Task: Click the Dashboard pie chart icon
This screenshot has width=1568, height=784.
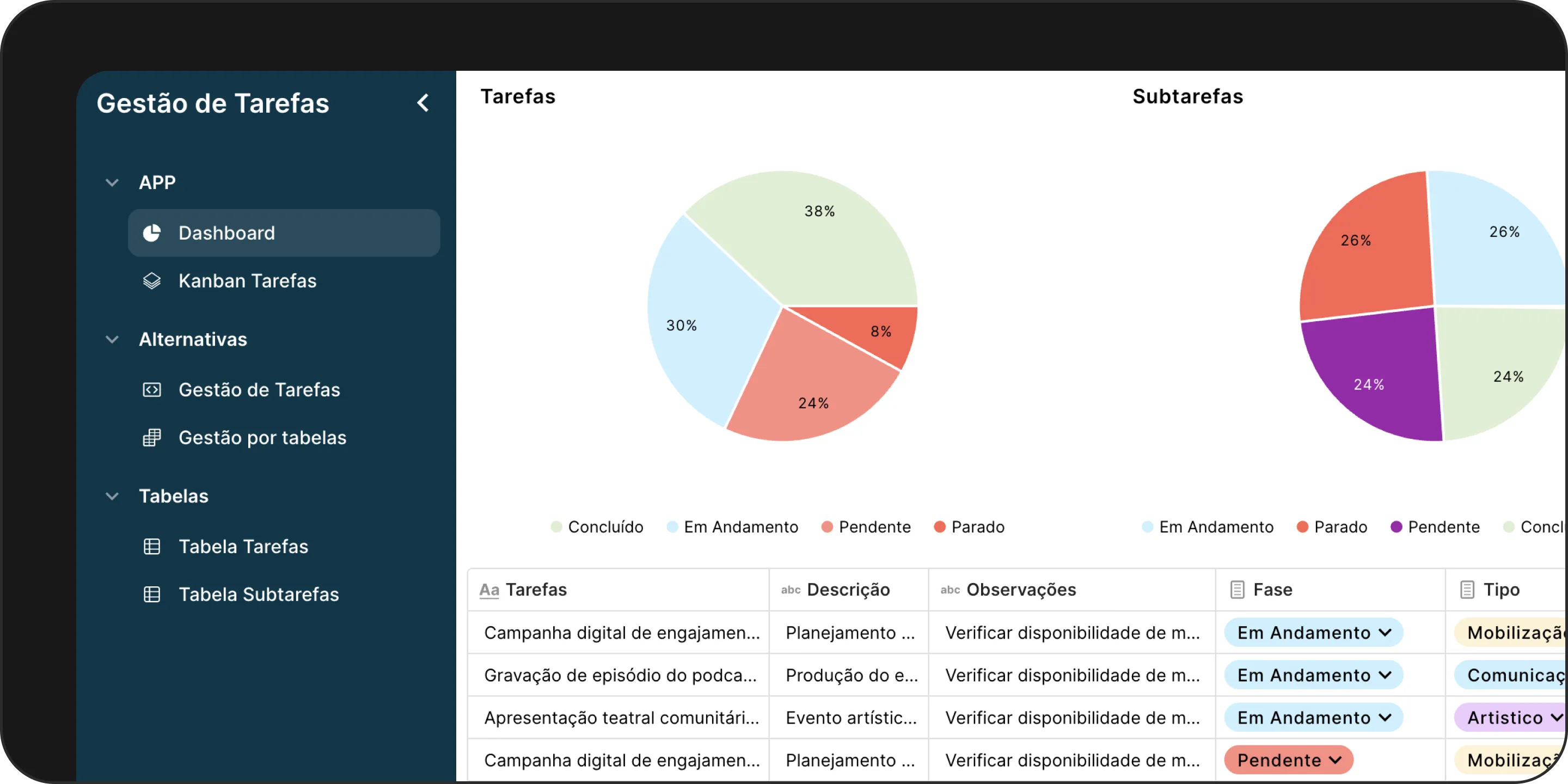Action: click(151, 233)
